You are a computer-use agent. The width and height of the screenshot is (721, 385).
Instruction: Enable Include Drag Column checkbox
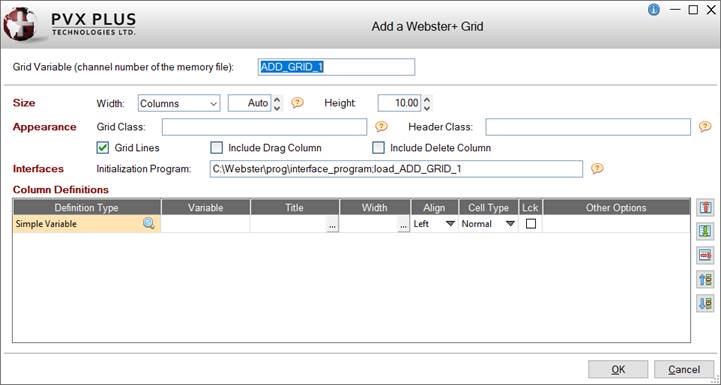pyautogui.click(x=216, y=148)
